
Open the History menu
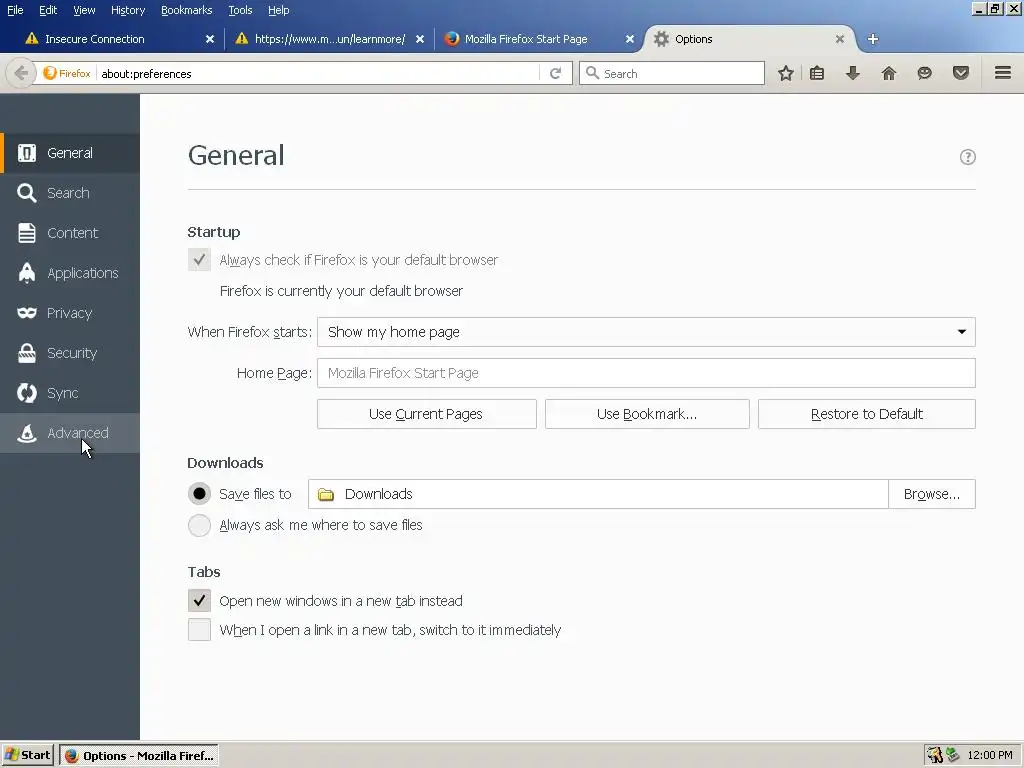tap(128, 10)
